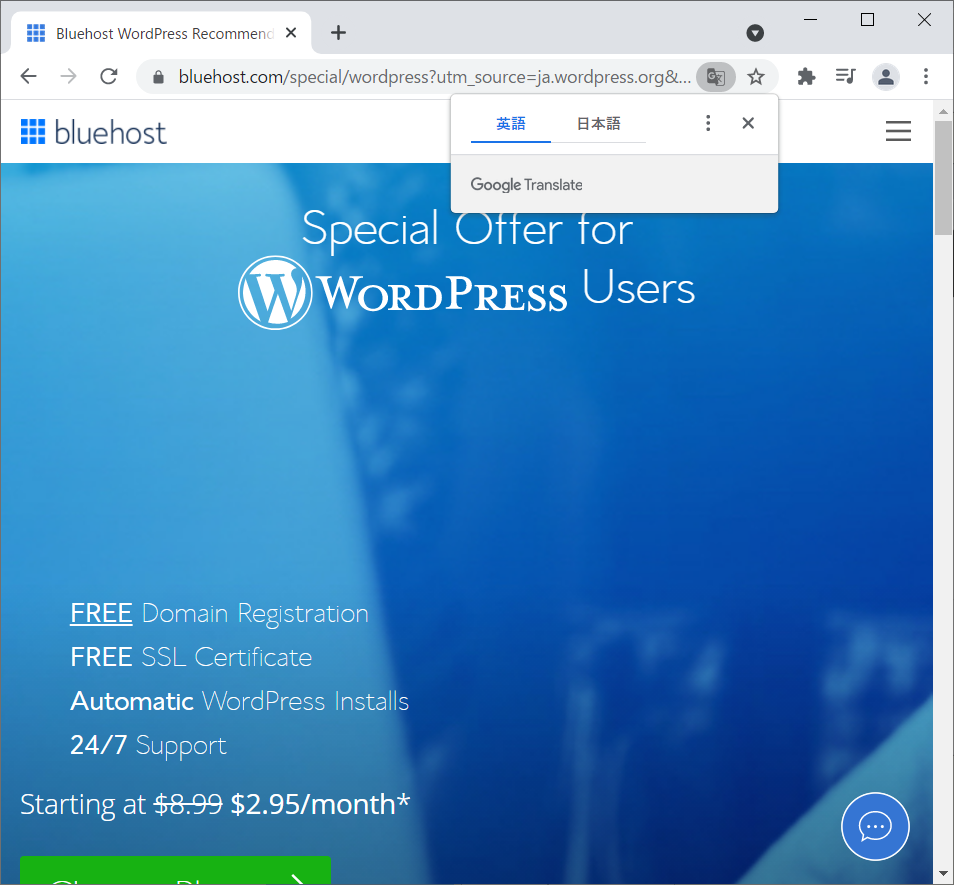Go back to the previous page

[x=28, y=77]
